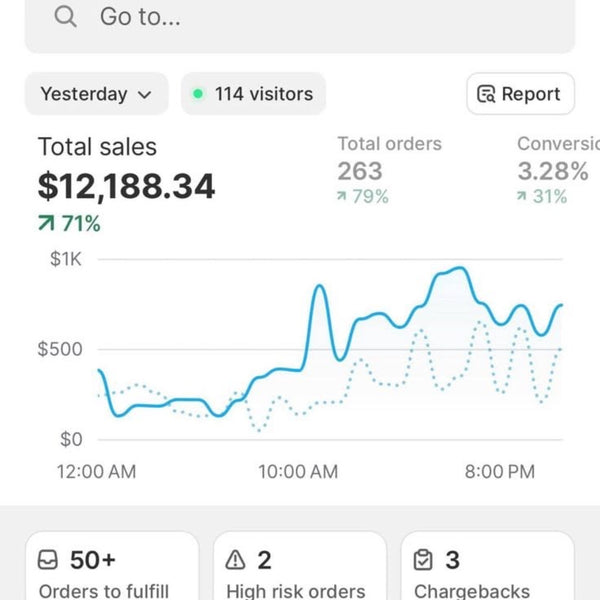Viewport: 600px width, 600px height.
Task: Open the 50+ Orders to fulfill card
Action: point(112,566)
